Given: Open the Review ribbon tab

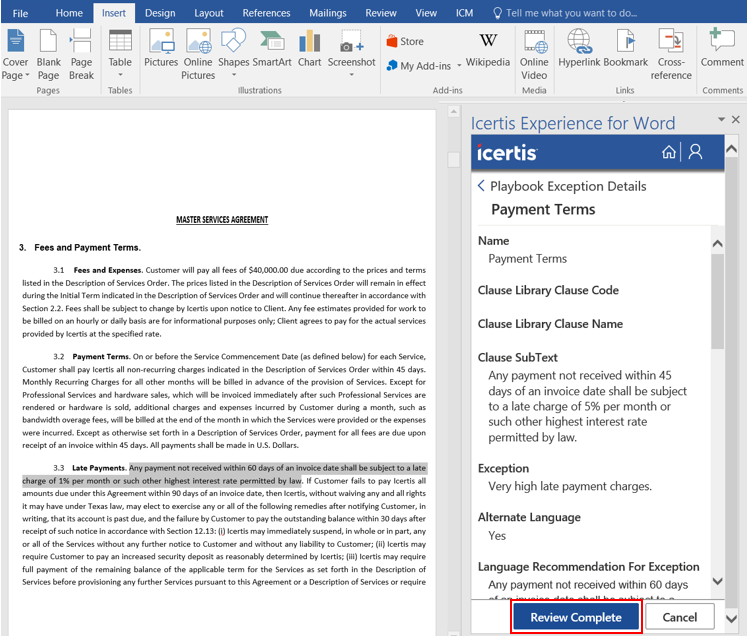Looking at the screenshot, I should pyautogui.click(x=380, y=13).
